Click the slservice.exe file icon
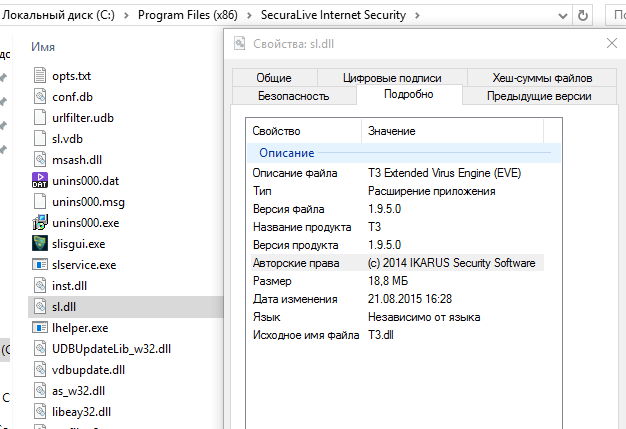The height and width of the screenshot is (429, 626). tap(41, 265)
